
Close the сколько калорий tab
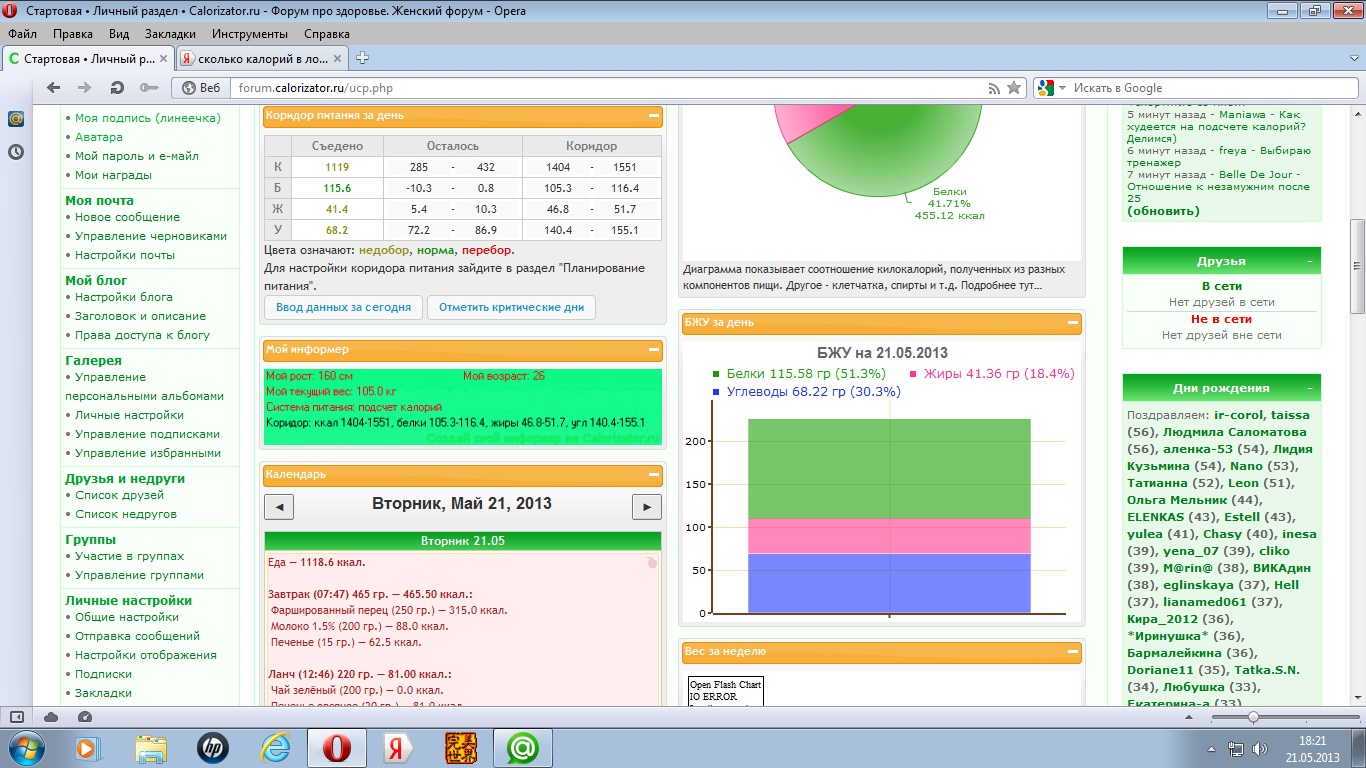coord(338,58)
